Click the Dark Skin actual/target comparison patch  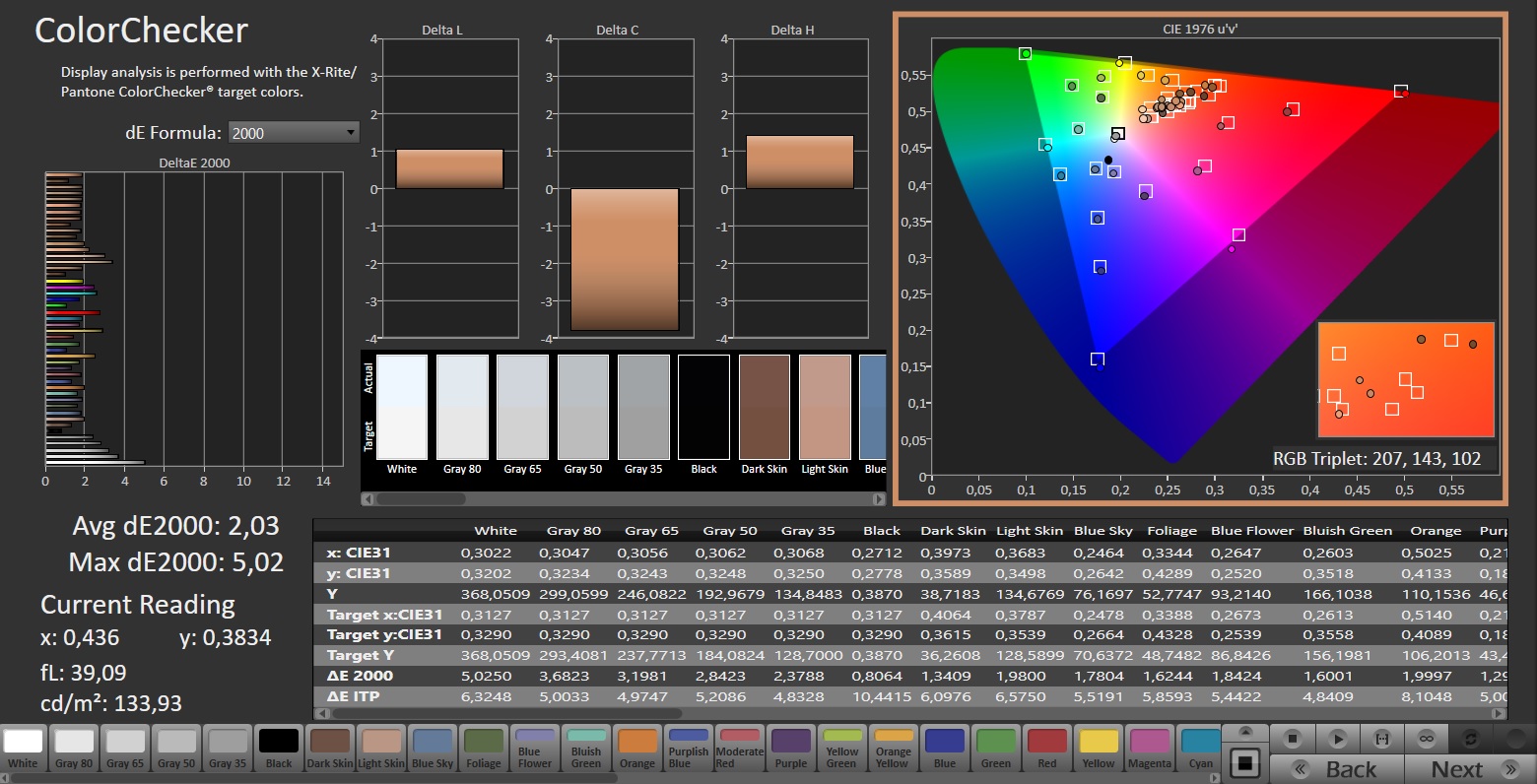point(765,407)
